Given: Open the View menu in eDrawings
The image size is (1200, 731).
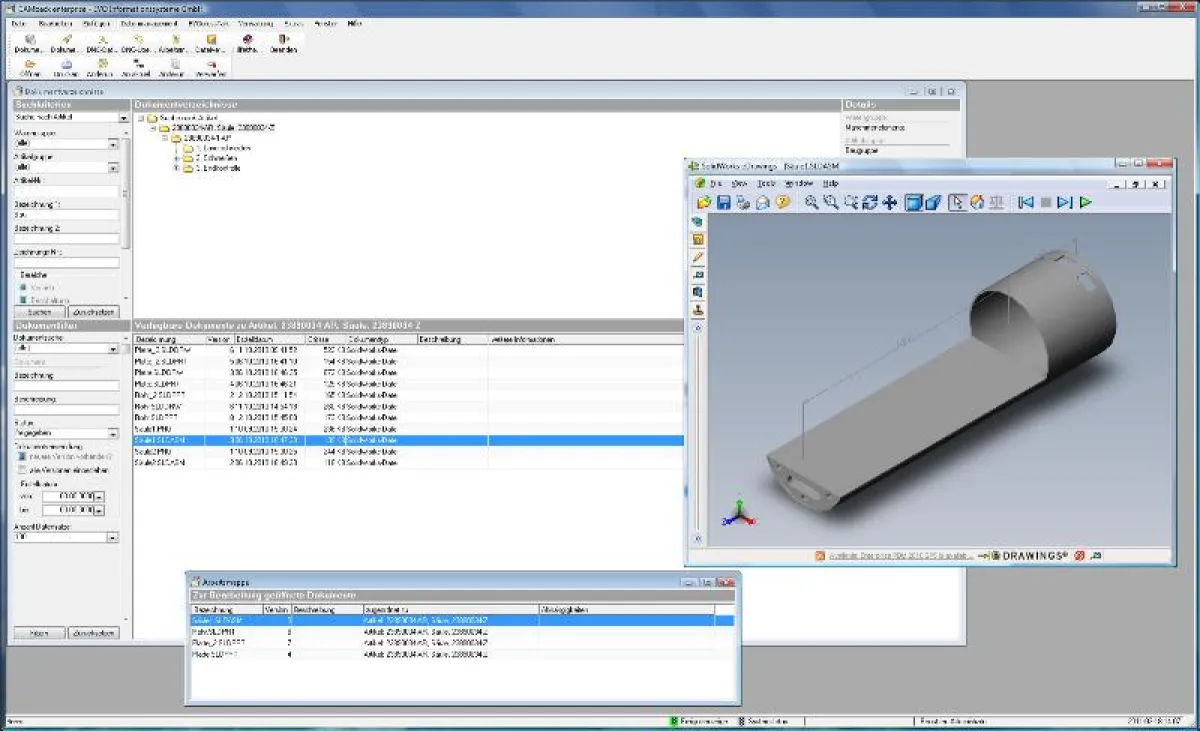Looking at the screenshot, I should pos(740,184).
